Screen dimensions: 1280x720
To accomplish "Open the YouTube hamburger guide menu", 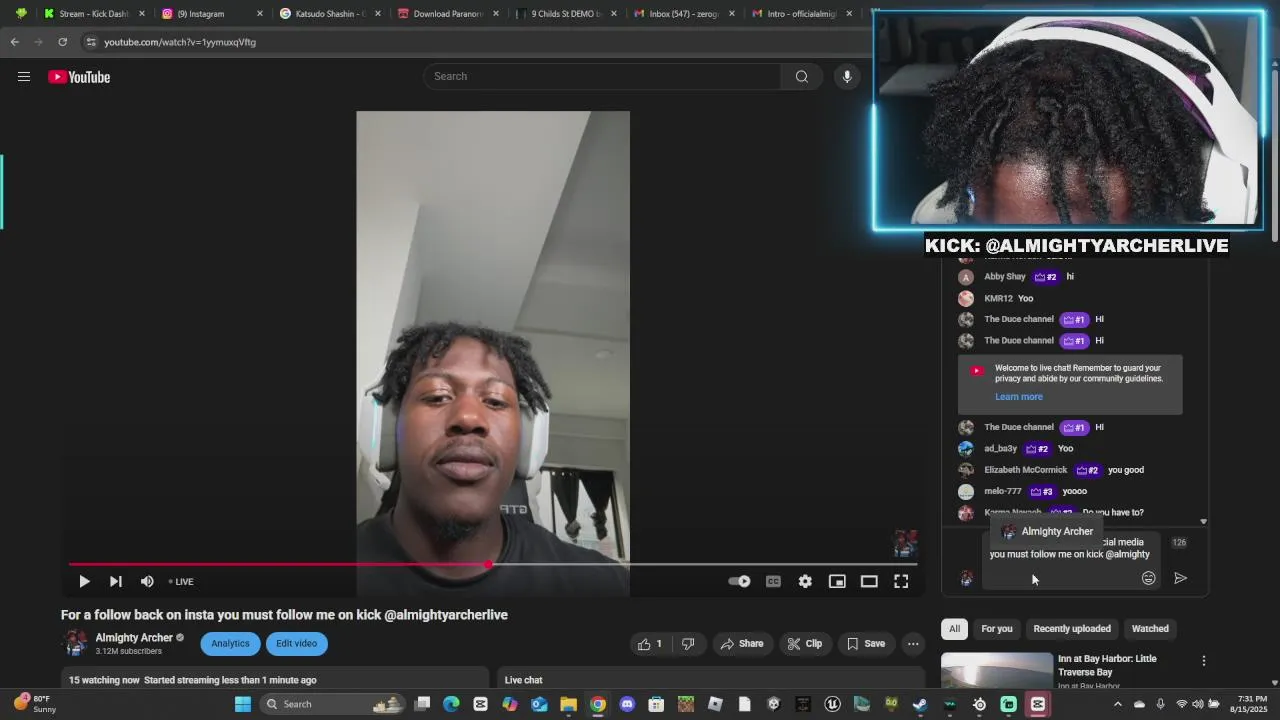I will 24,77.
